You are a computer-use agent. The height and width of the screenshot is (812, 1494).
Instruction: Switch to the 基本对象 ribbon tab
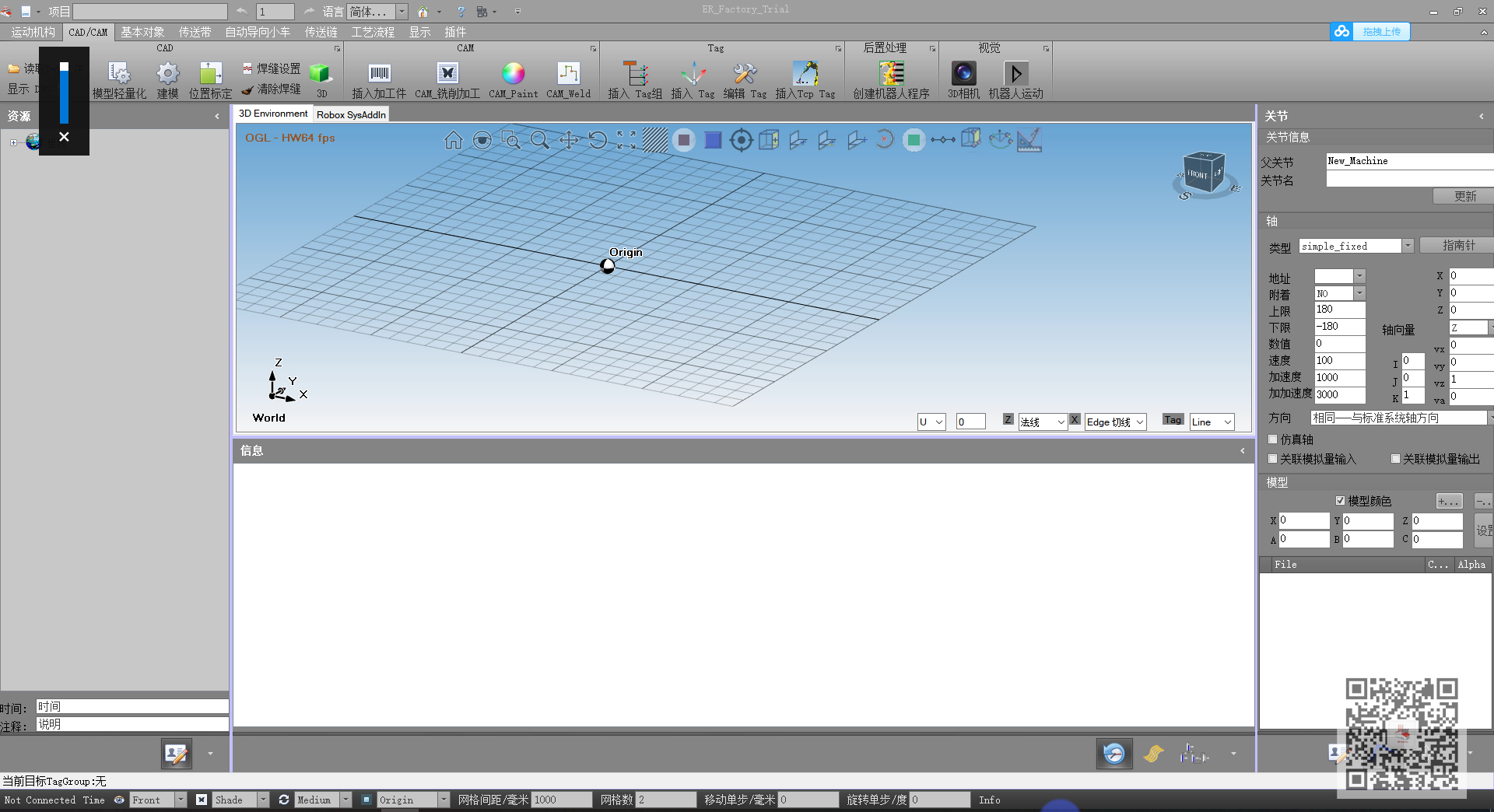click(x=142, y=32)
